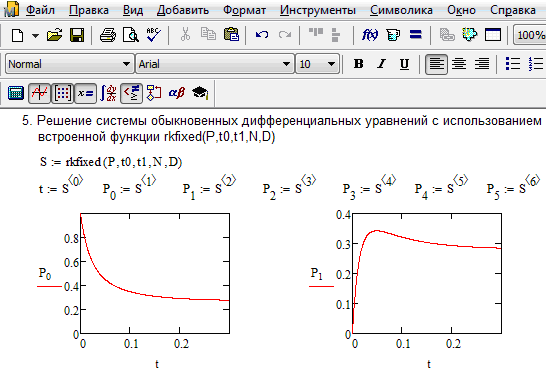
Task: Open the new document template dropdown arrow
Action: [36, 35]
